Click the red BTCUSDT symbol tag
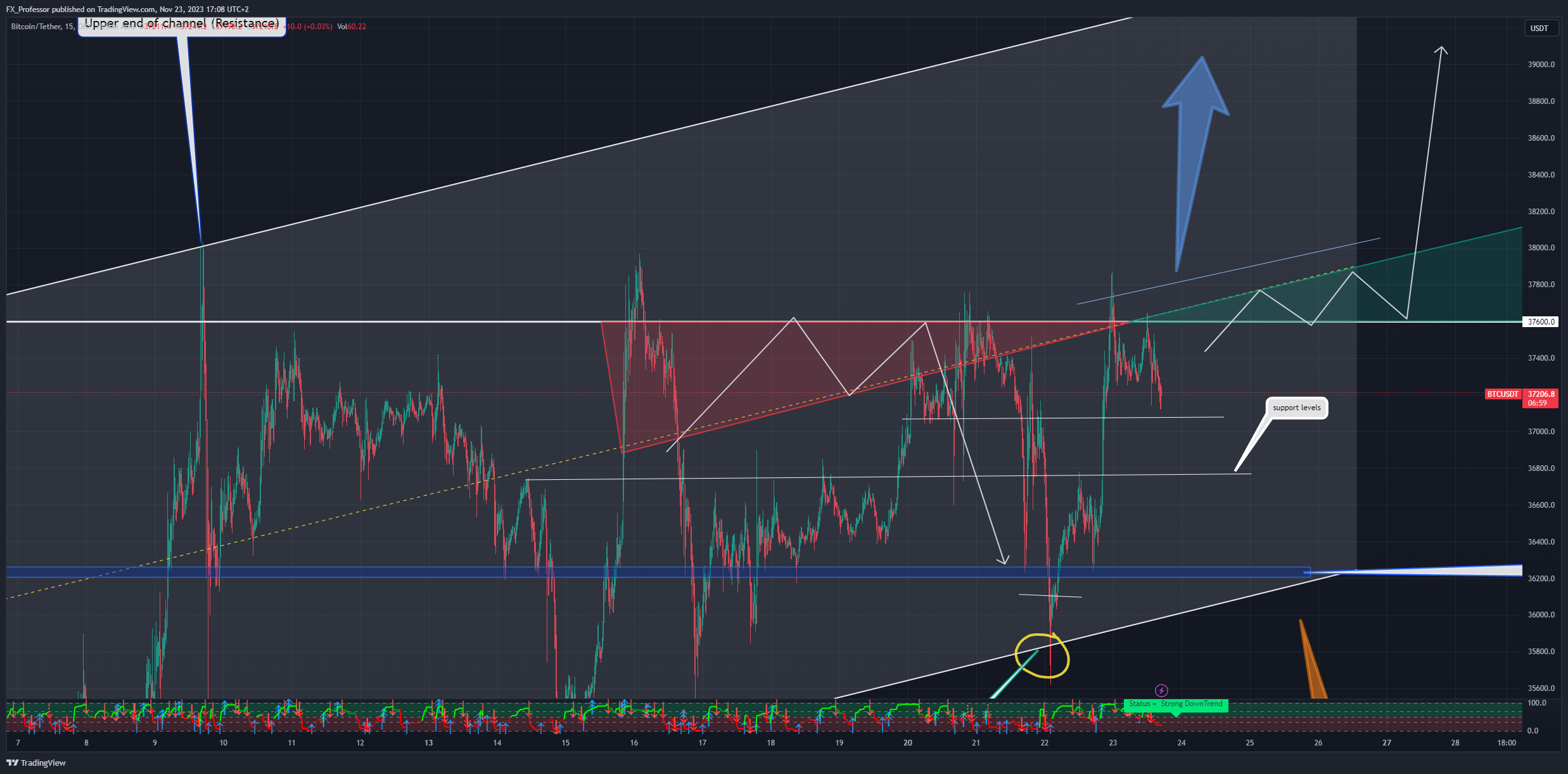Viewport: 1568px width, 774px height. coord(1503,394)
